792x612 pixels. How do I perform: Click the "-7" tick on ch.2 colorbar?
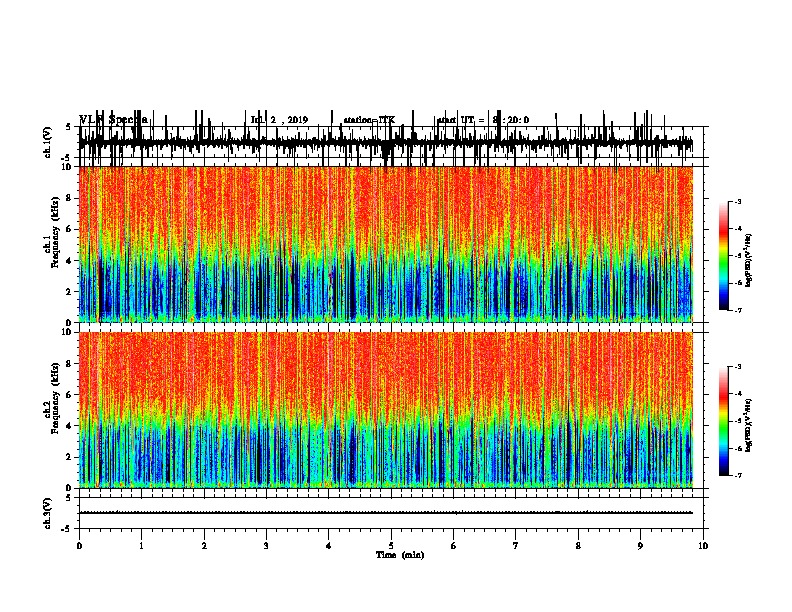point(737,475)
